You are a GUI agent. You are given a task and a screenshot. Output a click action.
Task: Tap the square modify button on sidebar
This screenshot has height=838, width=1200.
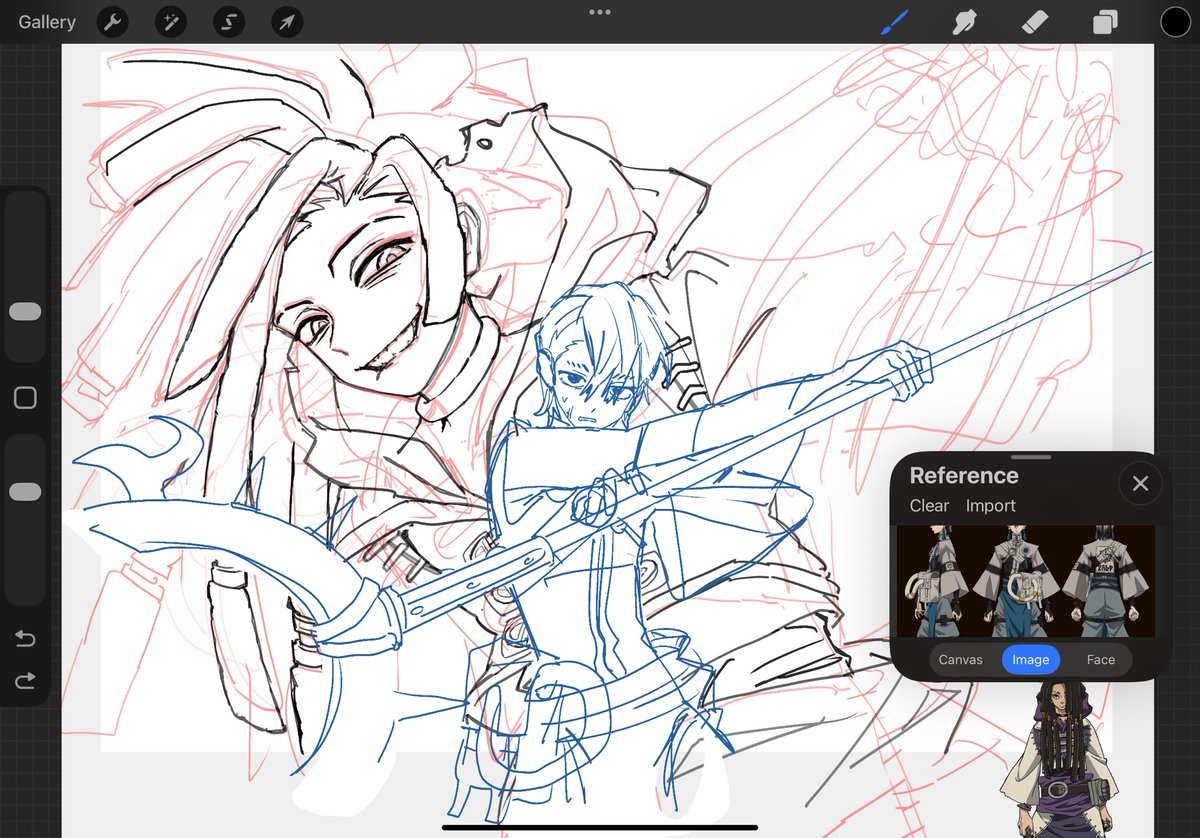25,398
